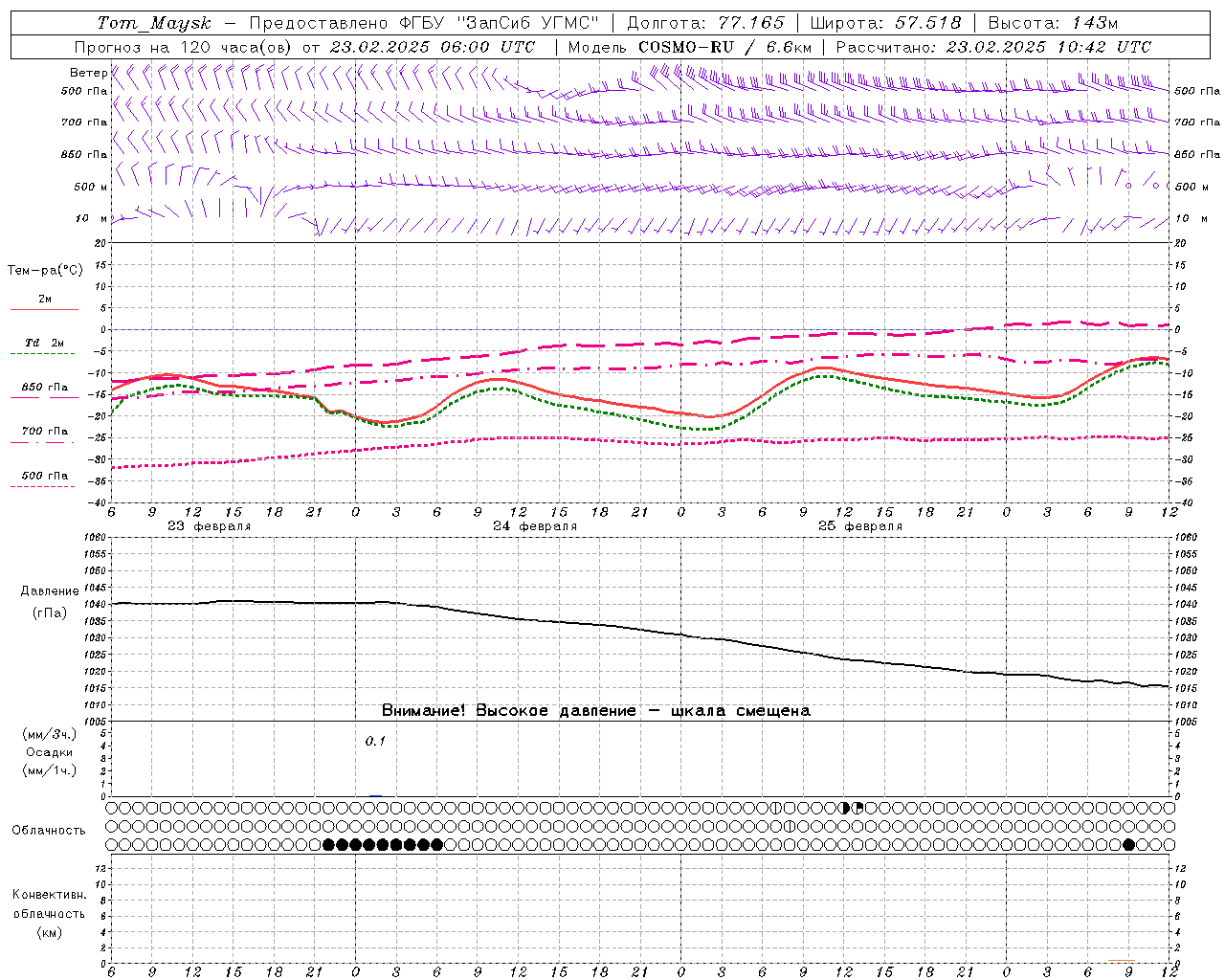Click the Конвективн. облачность label
The width and height of the screenshot is (1225, 980).
49,904
